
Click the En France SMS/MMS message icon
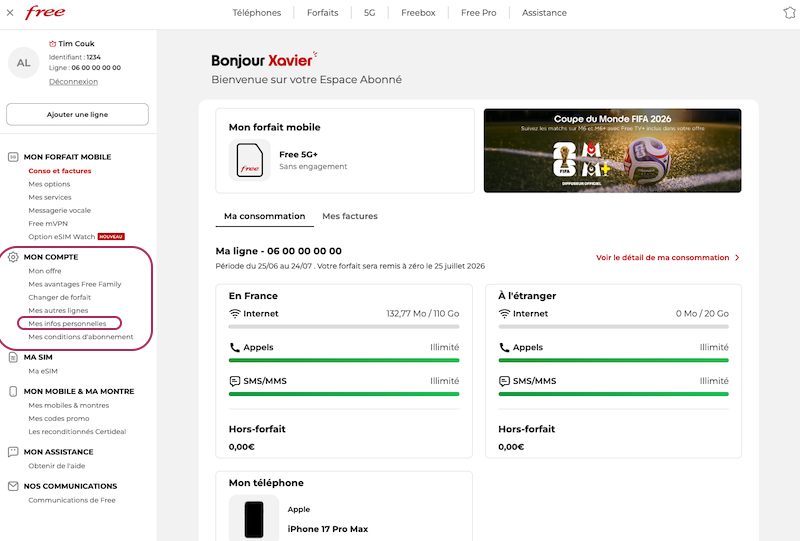click(235, 381)
